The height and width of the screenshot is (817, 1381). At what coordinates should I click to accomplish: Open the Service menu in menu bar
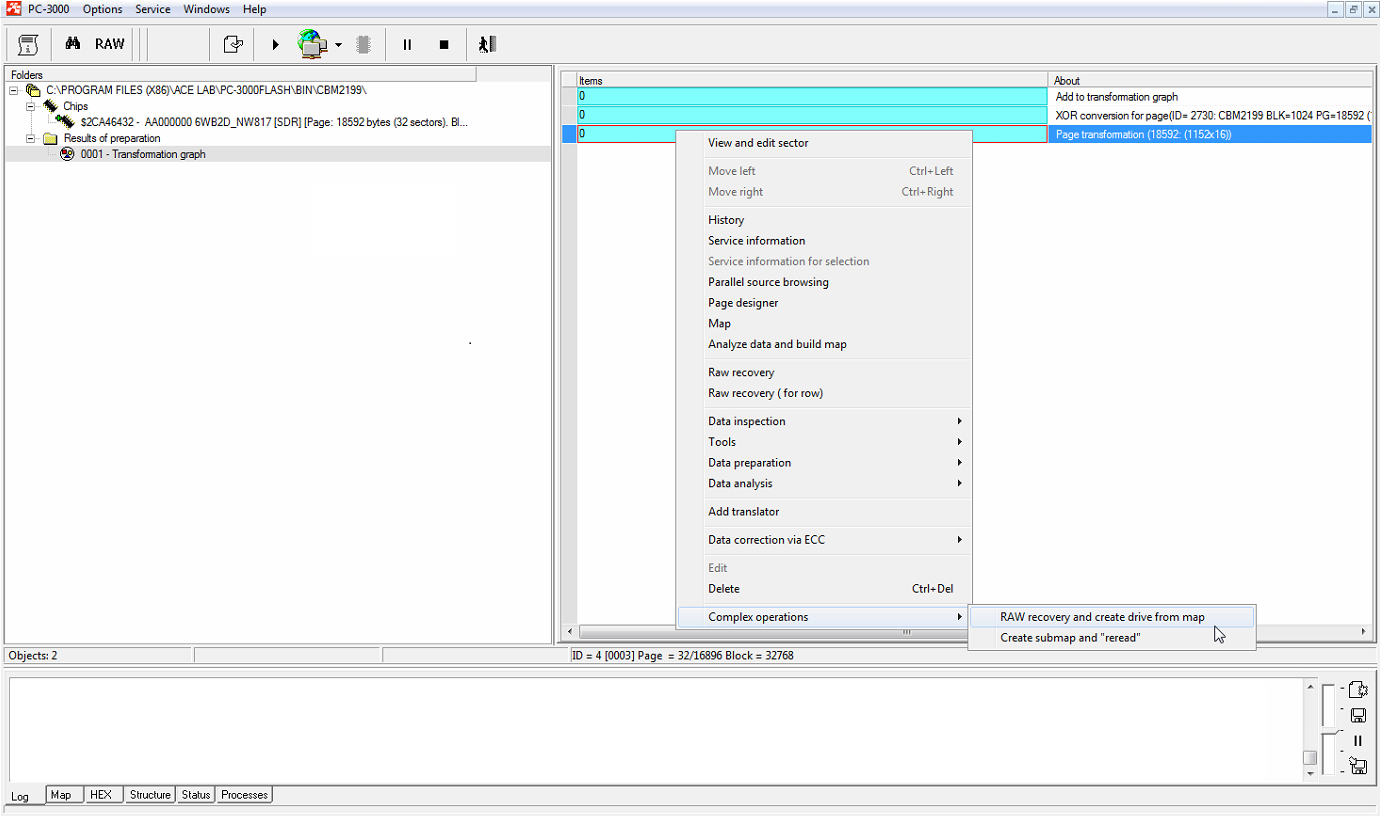(x=153, y=9)
